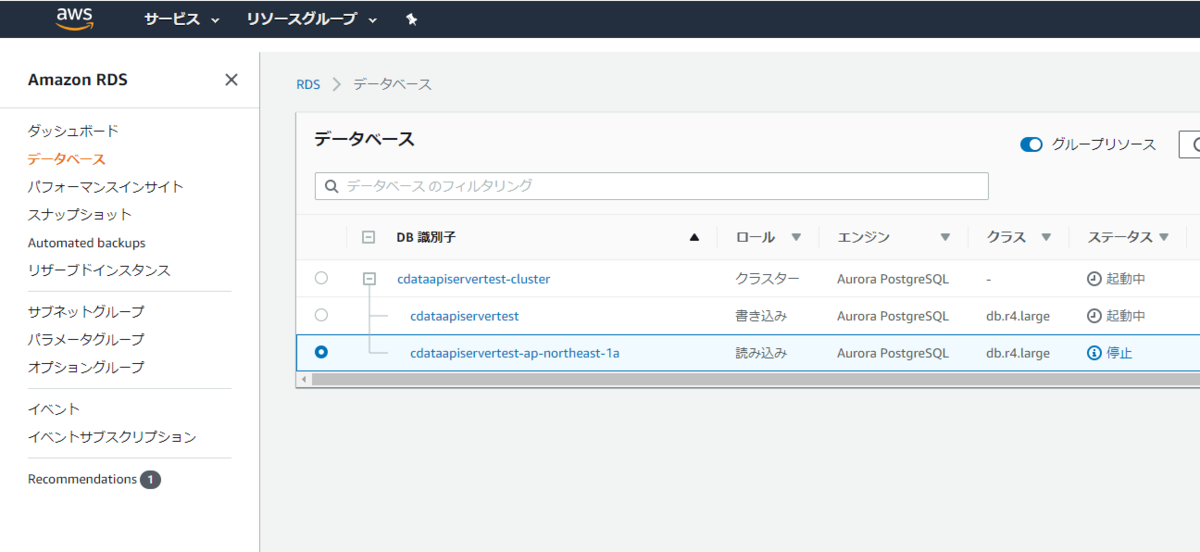Click '書き込み' role cell
The height and width of the screenshot is (552, 1200).
[x=761, y=316]
